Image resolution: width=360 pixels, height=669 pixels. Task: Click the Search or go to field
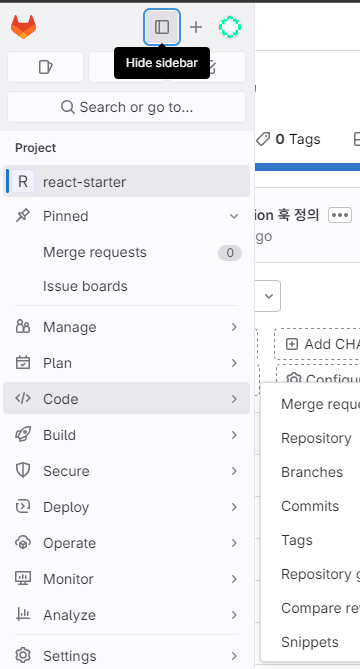(x=127, y=107)
